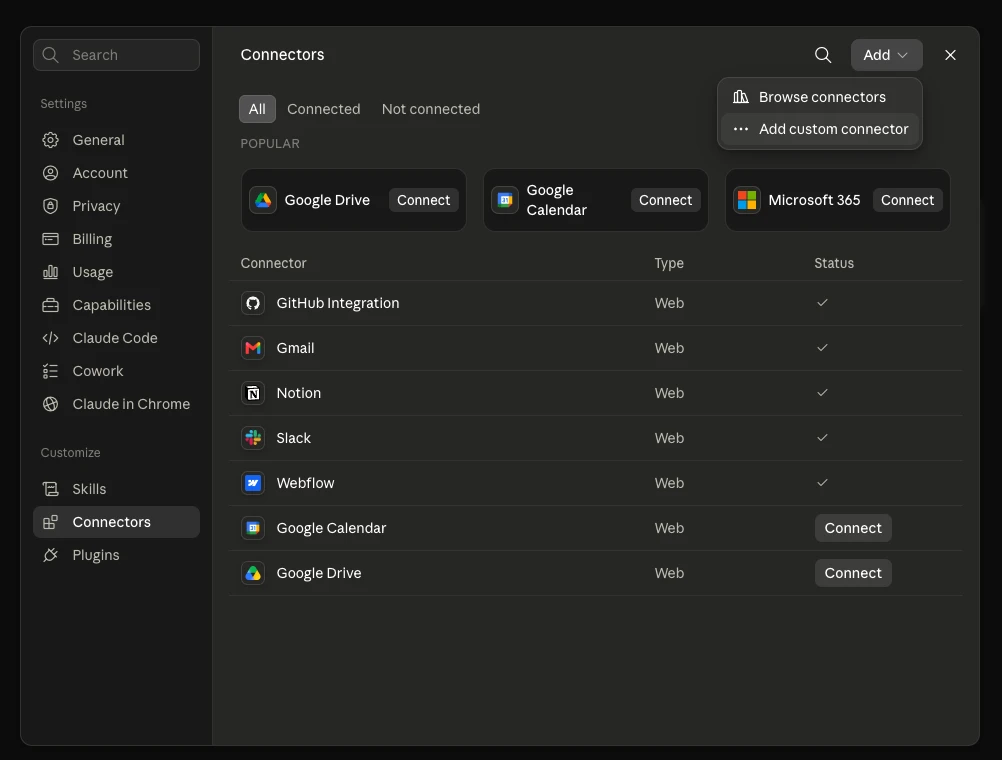The width and height of the screenshot is (1002, 760).
Task: Click the Gmail logo icon
Action: 253,348
